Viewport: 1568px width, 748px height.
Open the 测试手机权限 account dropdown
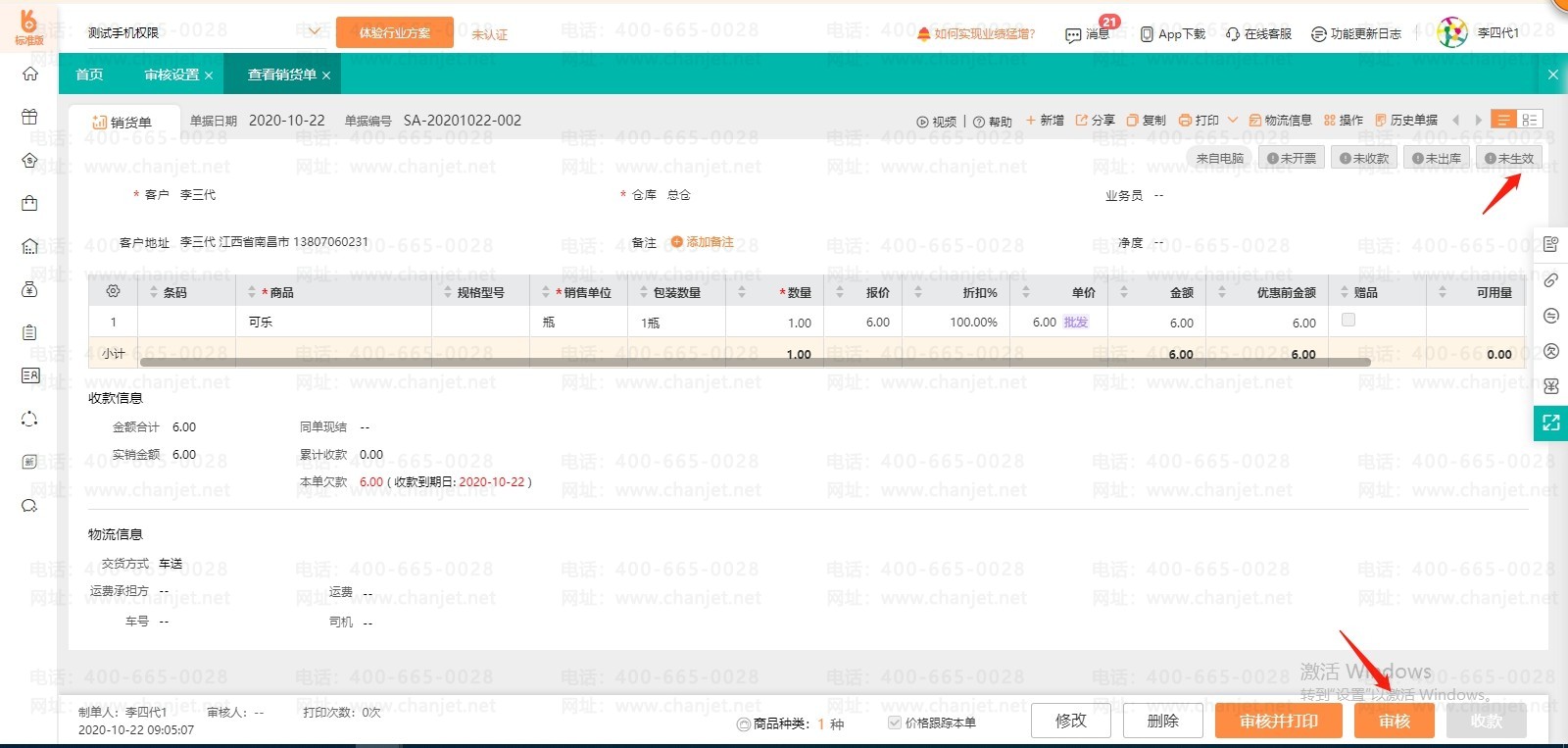[x=315, y=32]
